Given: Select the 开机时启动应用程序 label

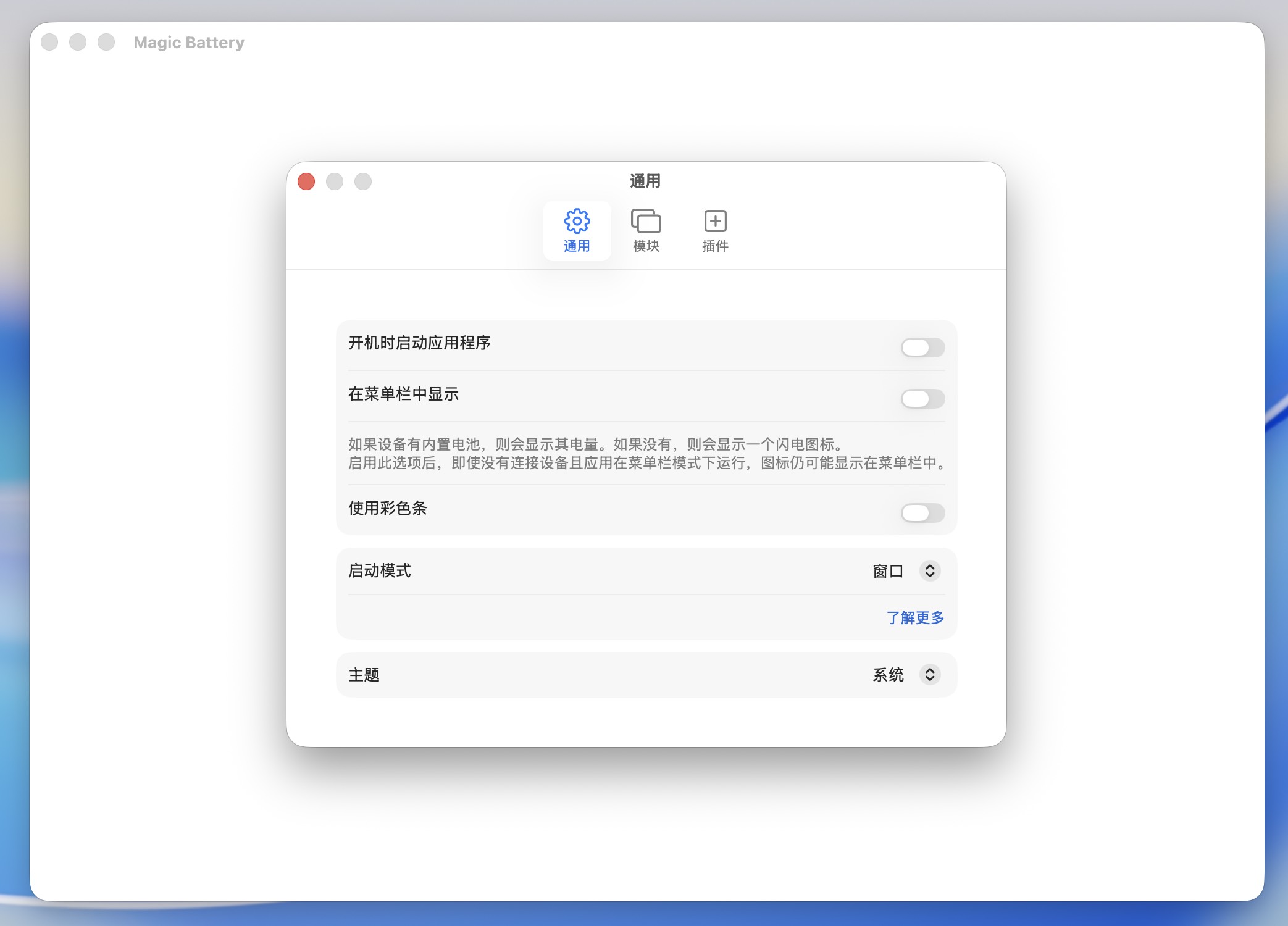Looking at the screenshot, I should pyautogui.click(x=420, y=343).
